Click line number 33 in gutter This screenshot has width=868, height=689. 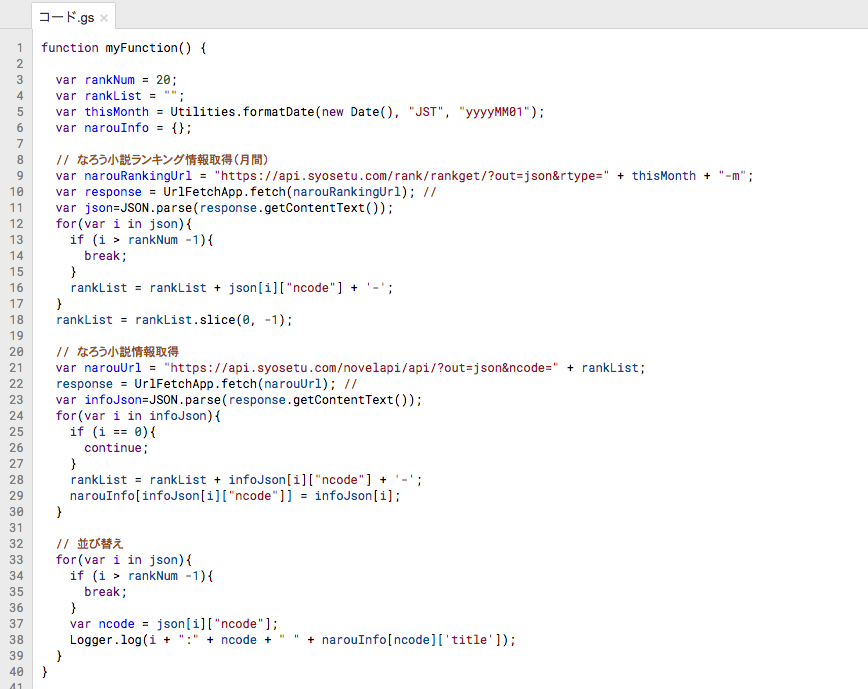click(x=17, y=560)
